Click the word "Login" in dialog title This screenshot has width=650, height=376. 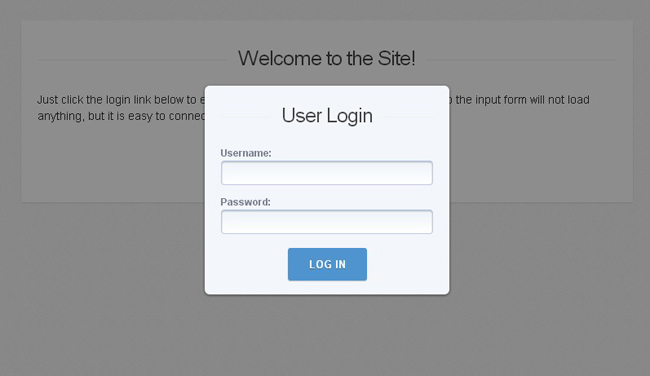[x=349, y=116]
